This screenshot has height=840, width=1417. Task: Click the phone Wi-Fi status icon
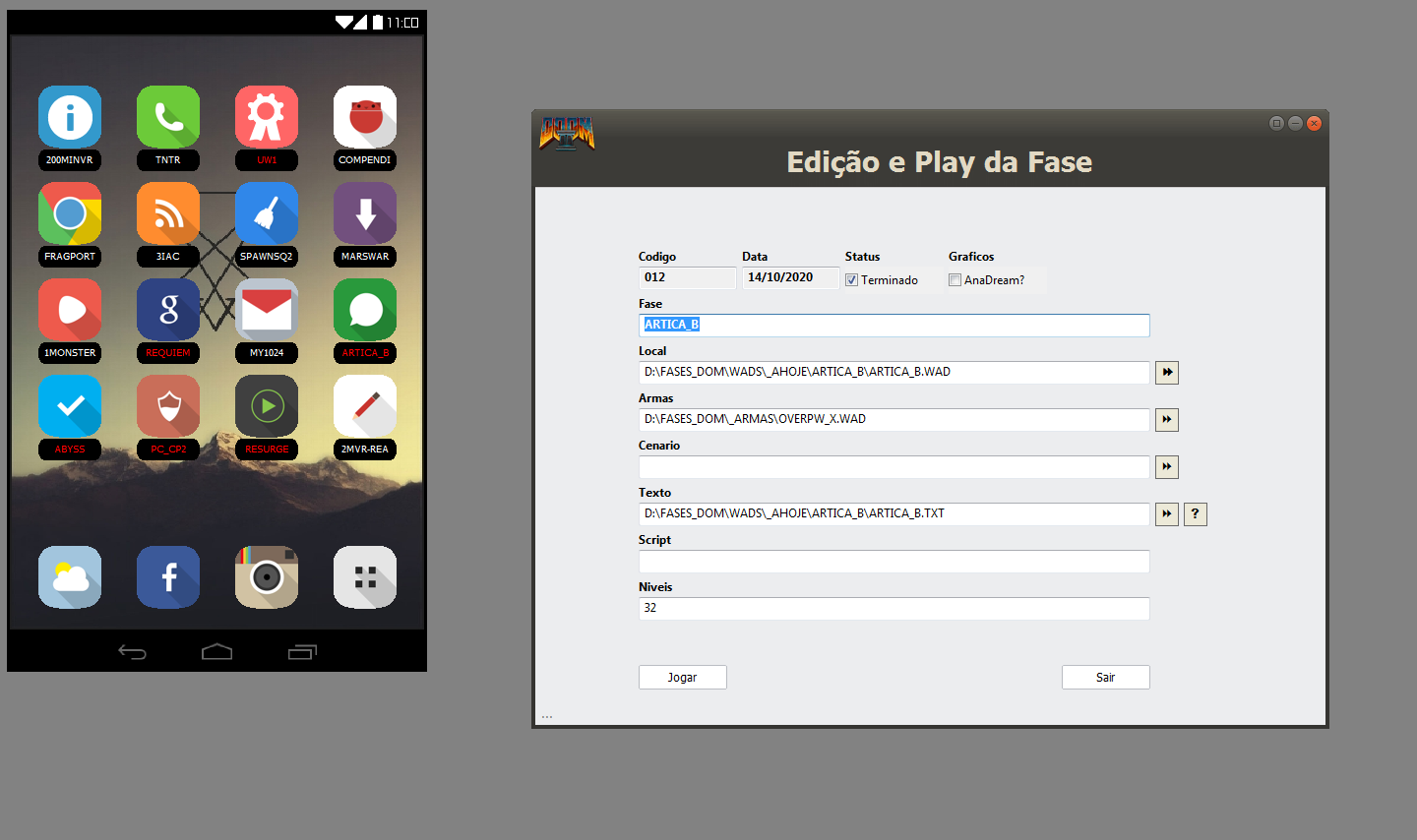pyautogui.click(x=344, y=22)
